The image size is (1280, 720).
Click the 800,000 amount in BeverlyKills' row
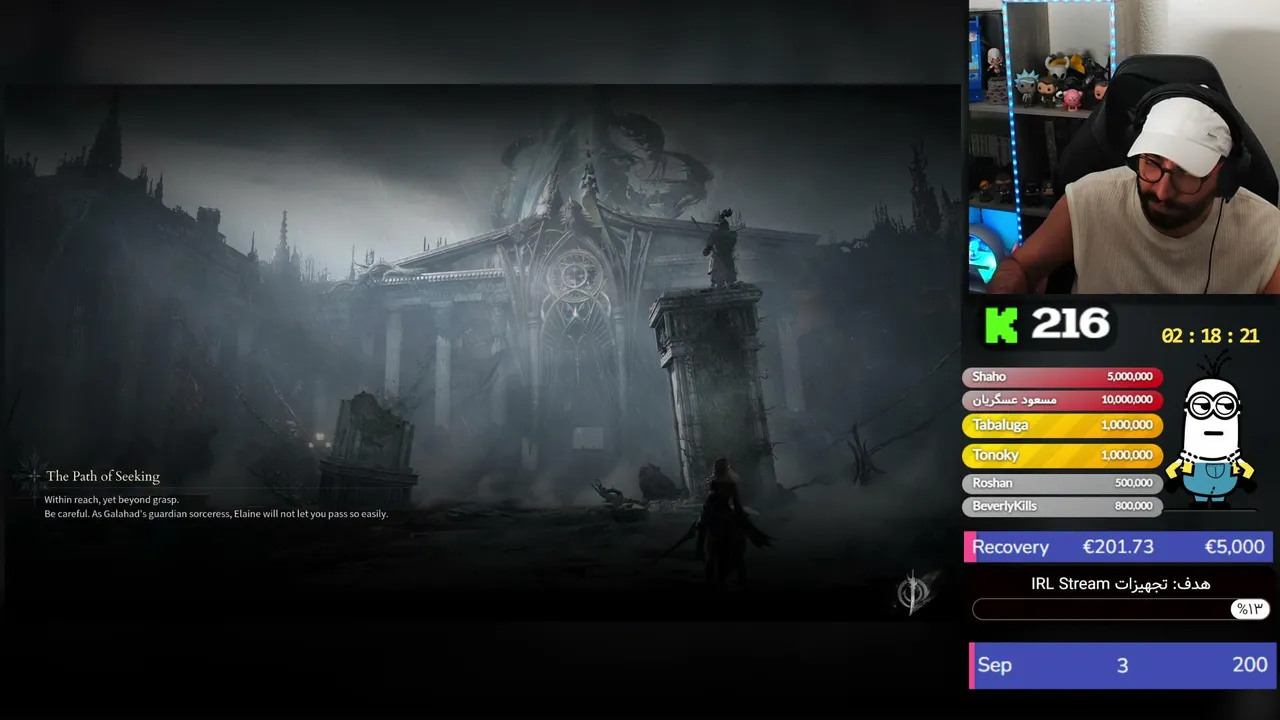1134,506
